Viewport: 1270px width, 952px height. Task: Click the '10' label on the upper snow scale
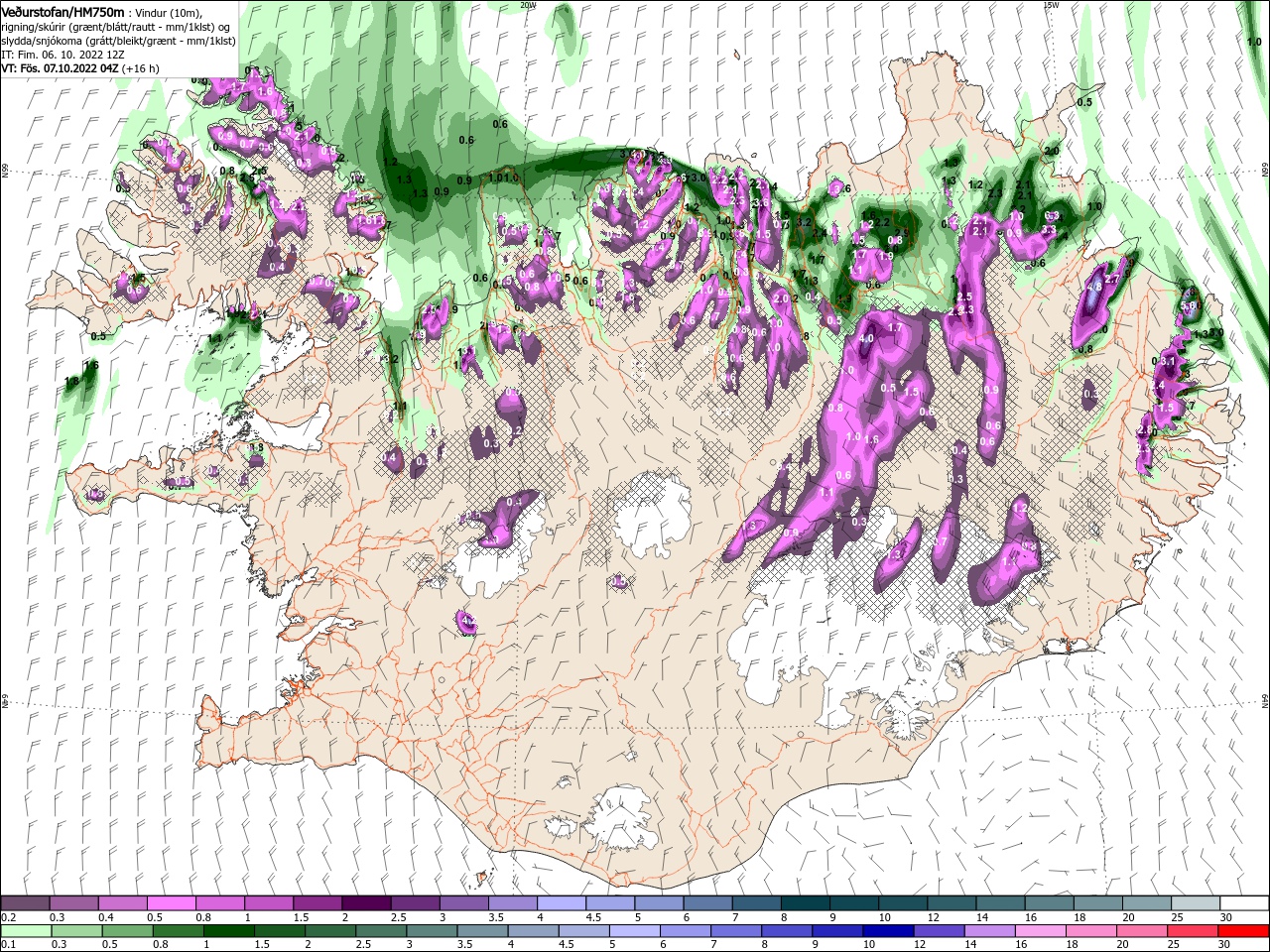884,917
